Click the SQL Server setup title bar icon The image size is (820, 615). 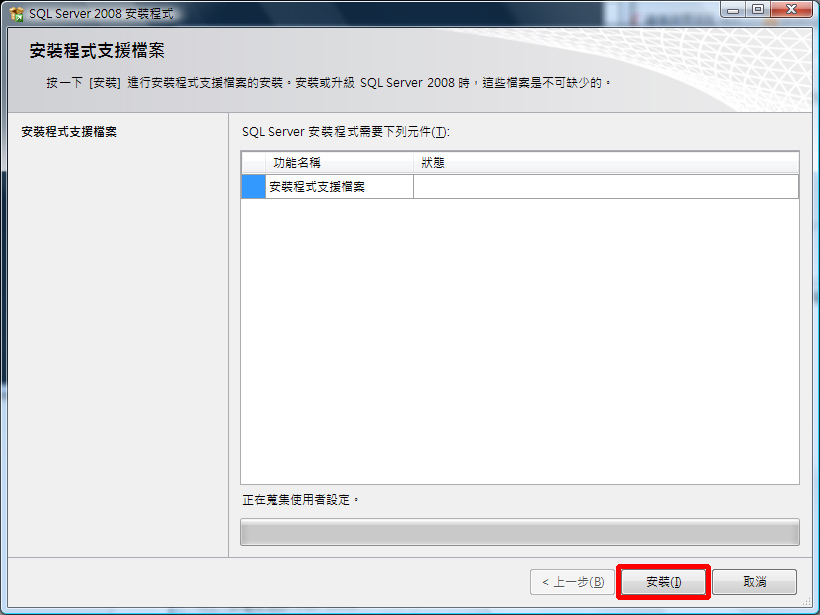(16, 14)
